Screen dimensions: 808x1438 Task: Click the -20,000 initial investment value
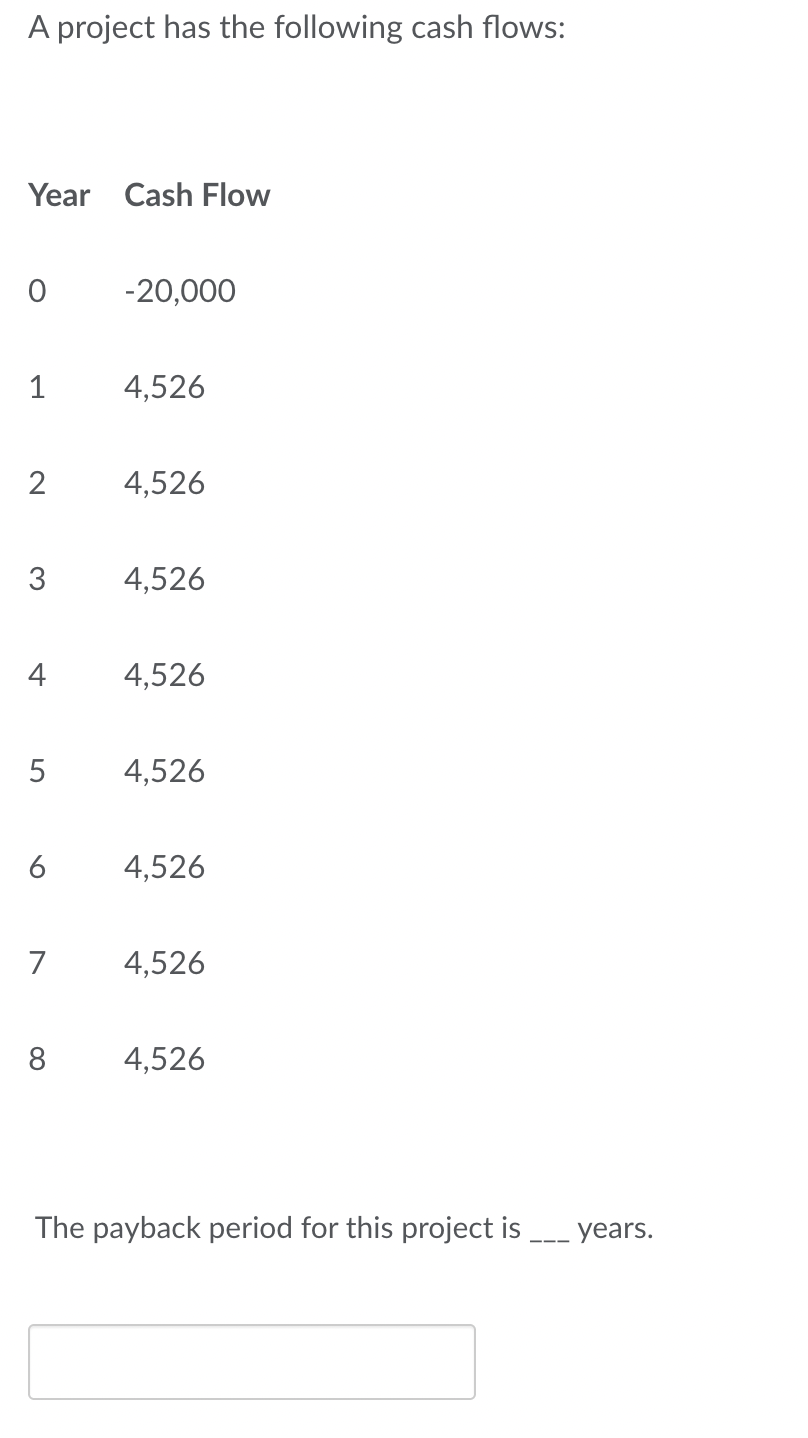tap(180, 291)
